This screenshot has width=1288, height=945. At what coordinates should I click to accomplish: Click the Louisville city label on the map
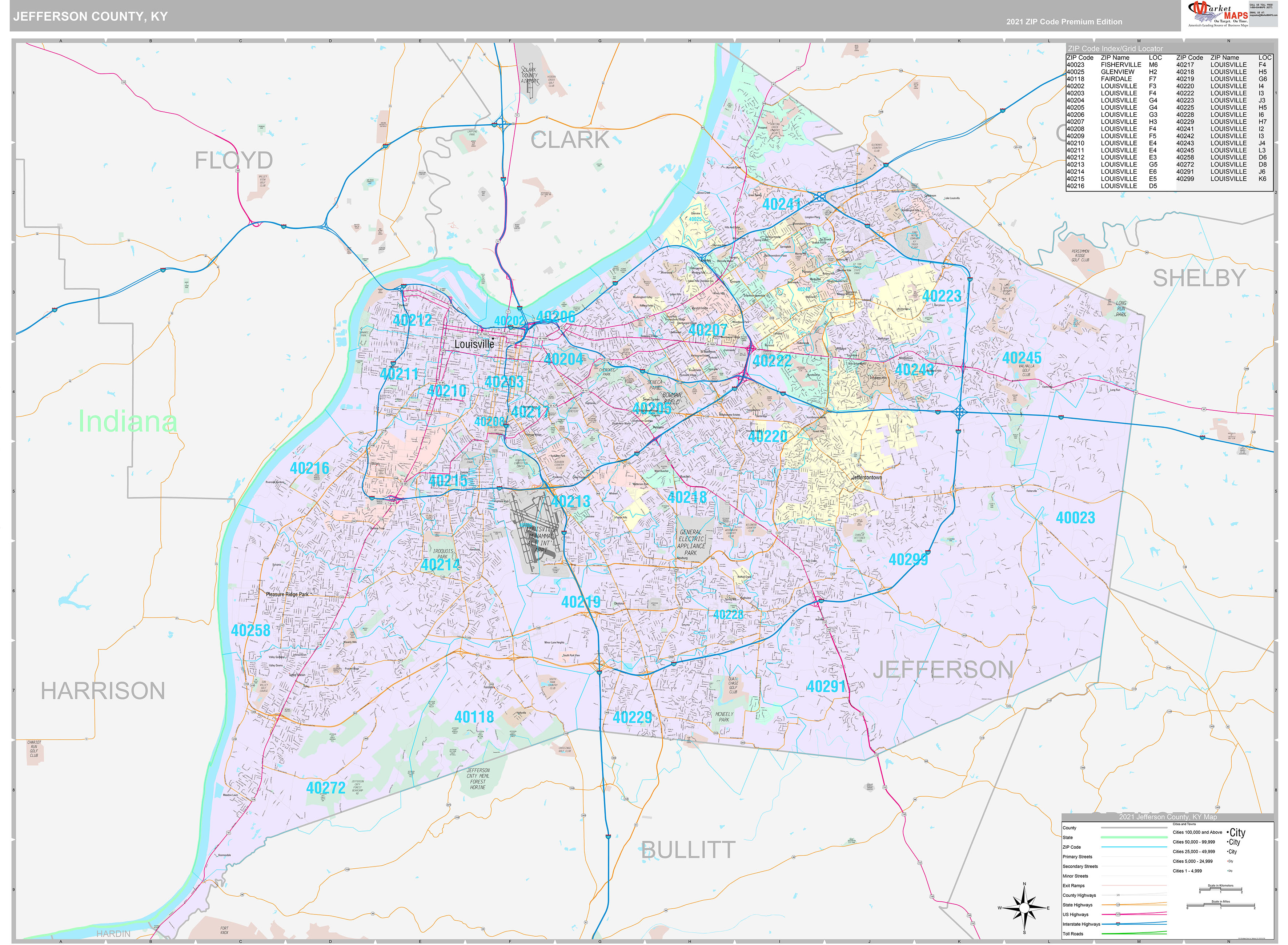click(x=474, y=344)
